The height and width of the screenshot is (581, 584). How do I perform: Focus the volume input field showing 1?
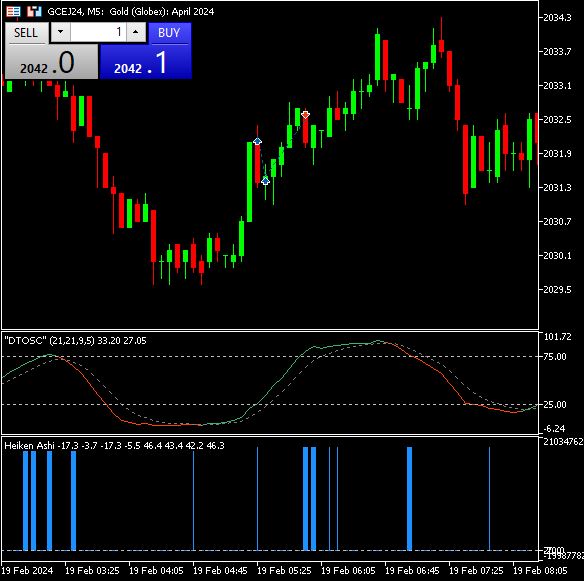[x=98, y=32]
